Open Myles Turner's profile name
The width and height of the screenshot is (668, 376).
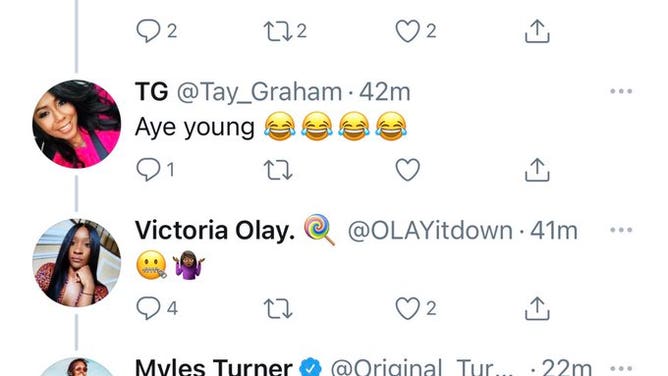(x=213, y=367)
